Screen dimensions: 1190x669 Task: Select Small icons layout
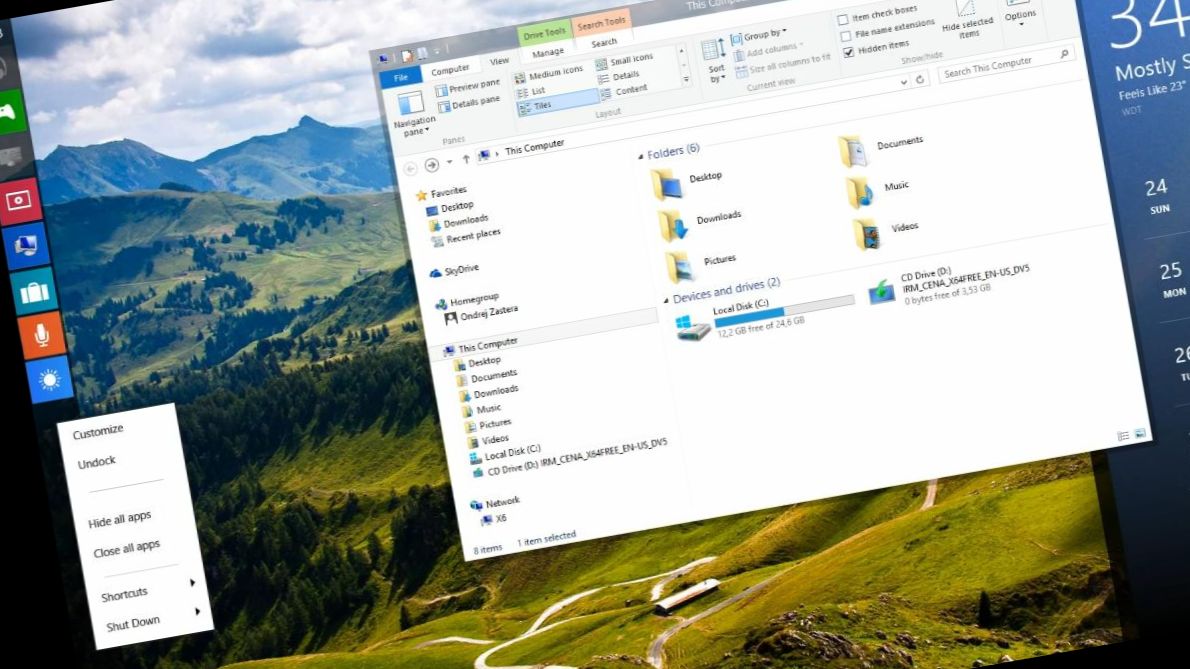click(x=624, y=61)
